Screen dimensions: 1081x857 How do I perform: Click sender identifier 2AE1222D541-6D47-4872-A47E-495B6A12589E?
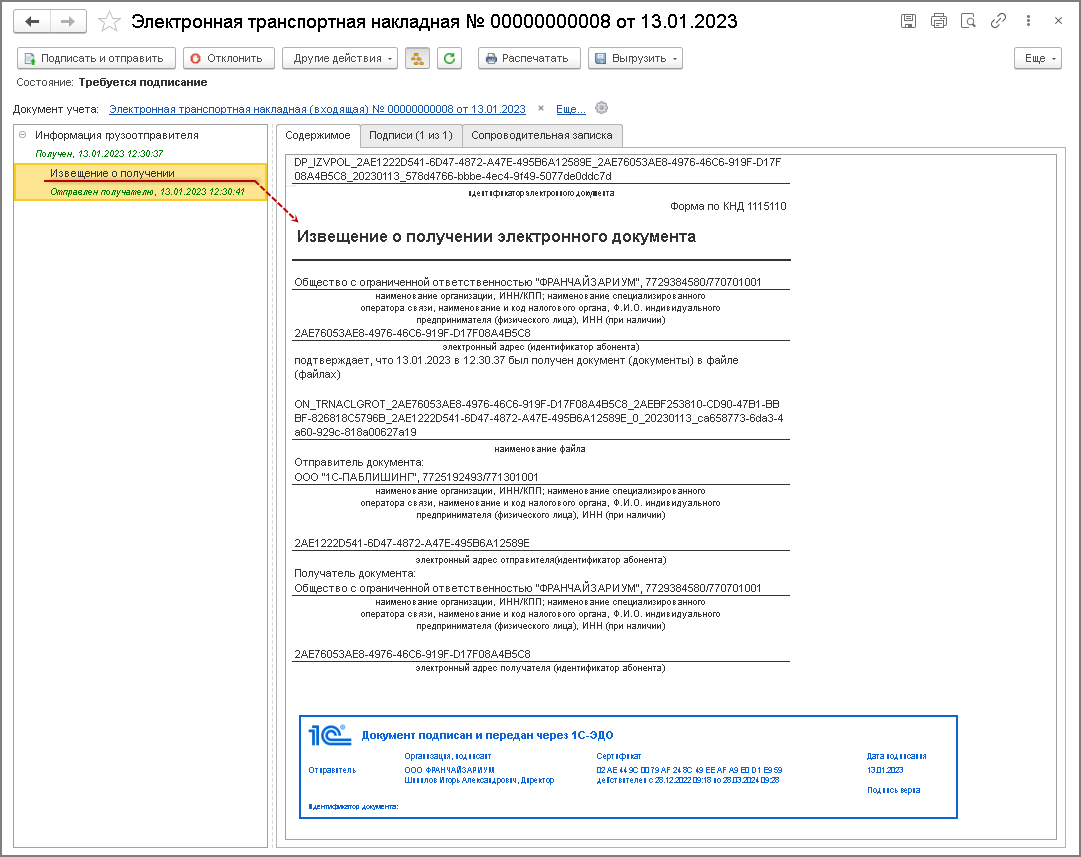(412, 543)
